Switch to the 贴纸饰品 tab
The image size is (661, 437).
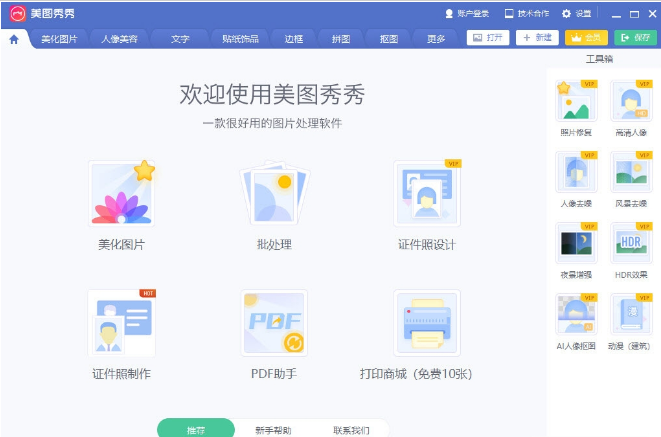240,39
